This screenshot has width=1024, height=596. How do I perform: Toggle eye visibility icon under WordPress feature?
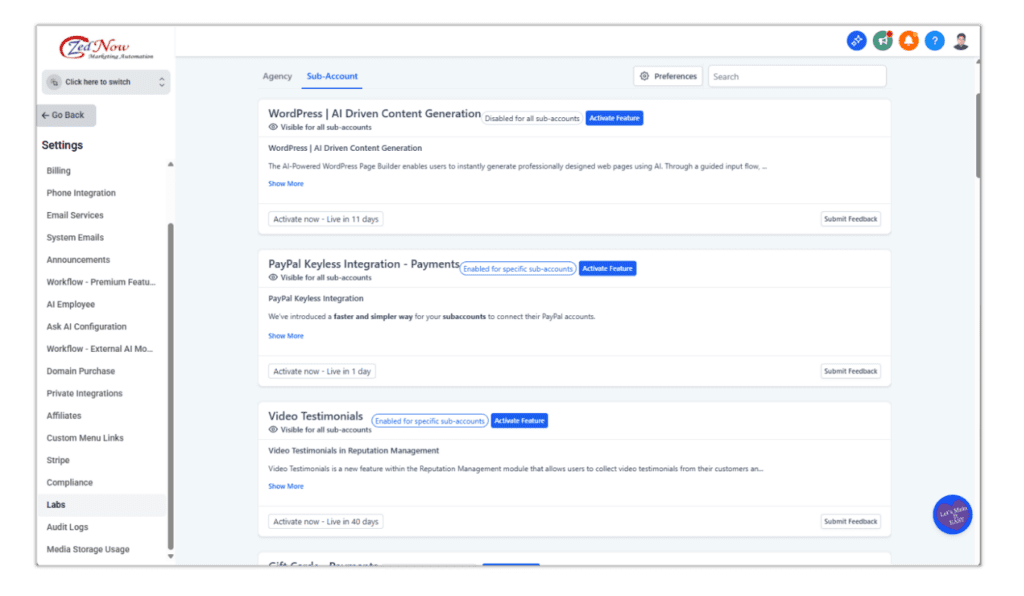click(273, 128)
